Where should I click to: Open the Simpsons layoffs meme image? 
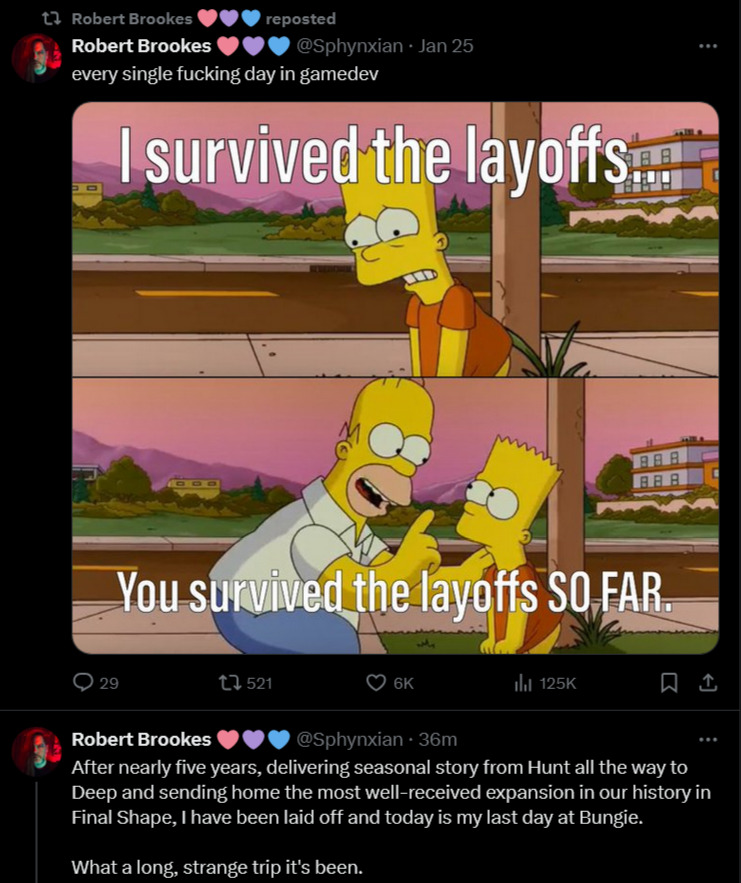(x=395, y=378)
